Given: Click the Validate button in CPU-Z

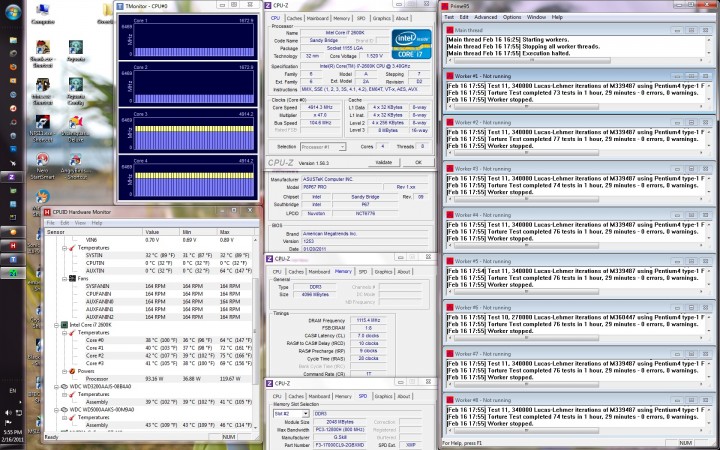Looking at the screenshot, I should click(384, 163).
